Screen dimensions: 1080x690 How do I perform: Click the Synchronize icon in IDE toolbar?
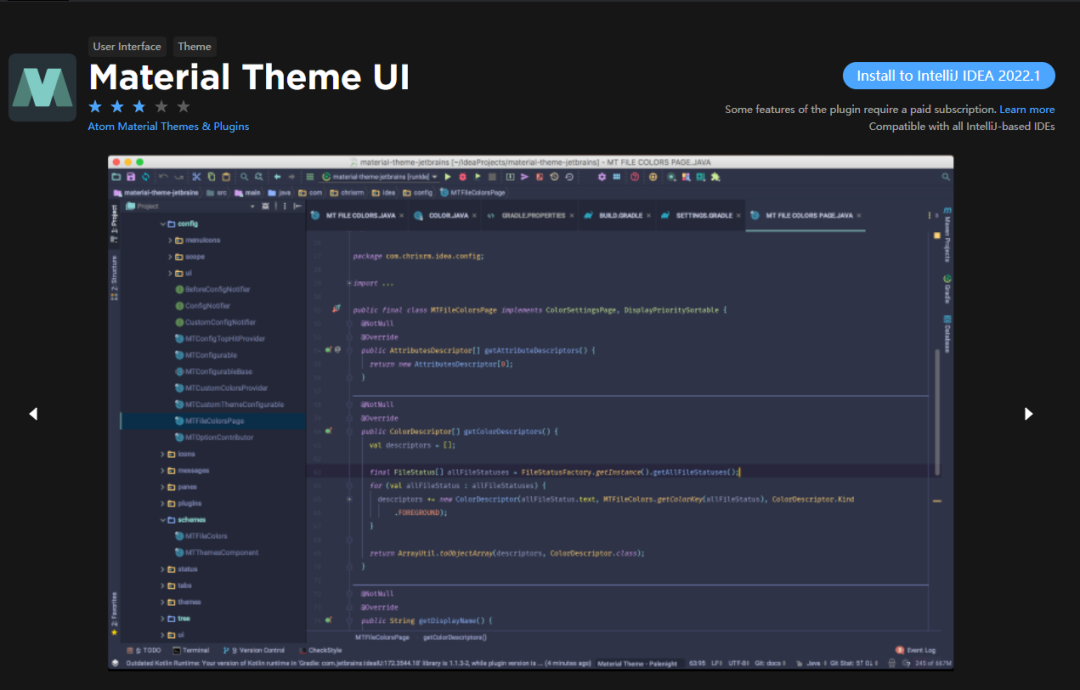(x=145, y=177)
